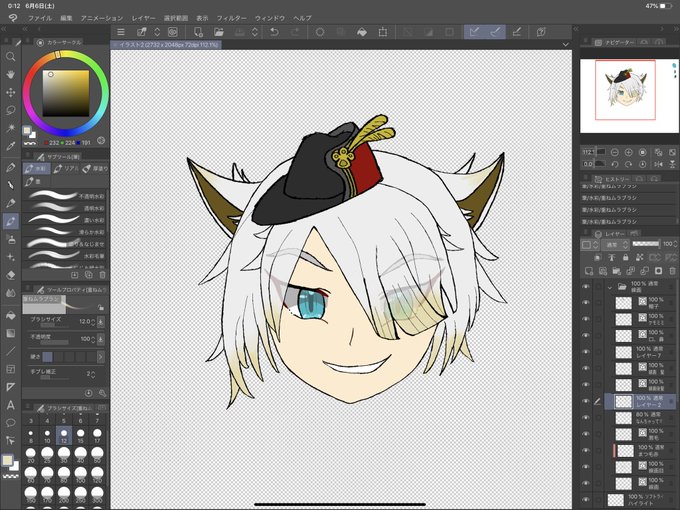680x510 pixels.
Task: Select the リアル watercolor sub tool group
Action: click(x=65, y=169)
